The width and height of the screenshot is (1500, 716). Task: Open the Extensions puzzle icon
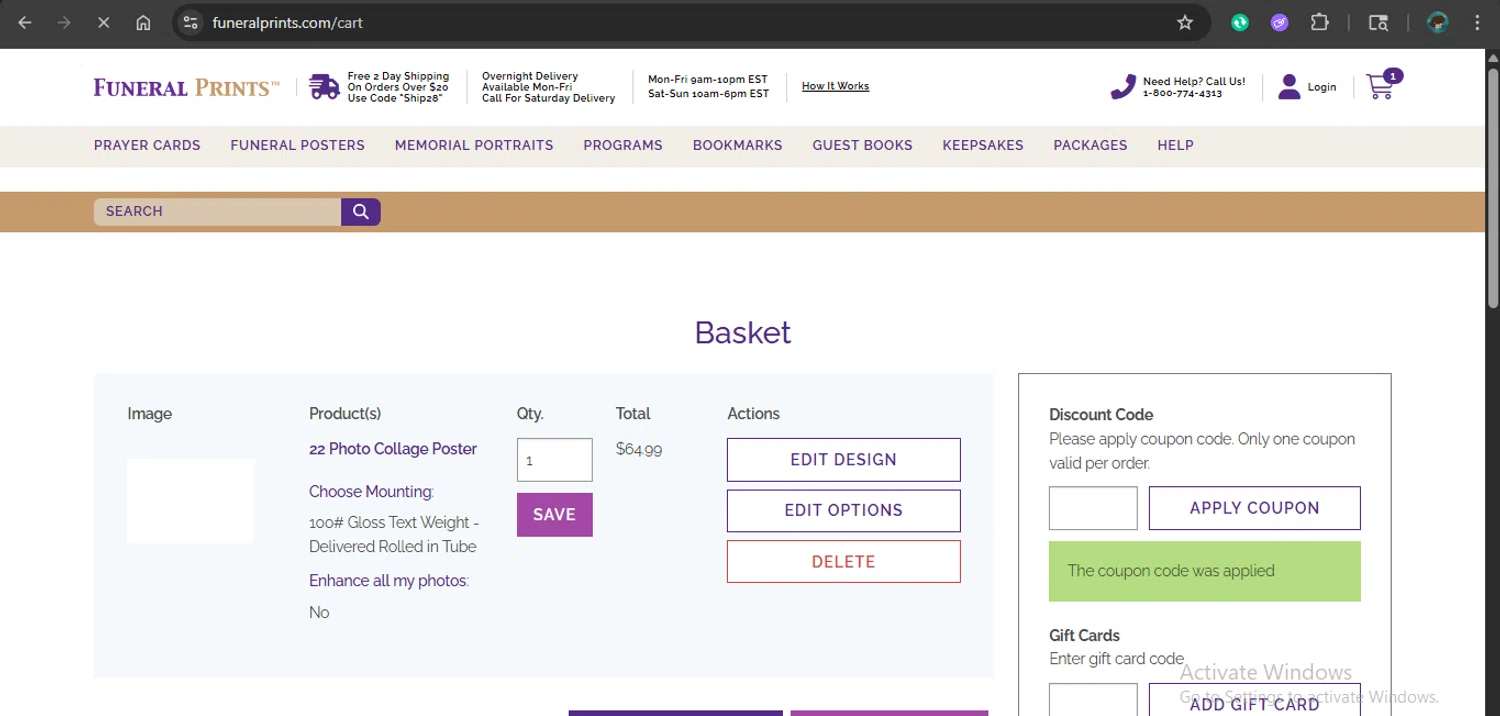click(x=1320, y=22)
